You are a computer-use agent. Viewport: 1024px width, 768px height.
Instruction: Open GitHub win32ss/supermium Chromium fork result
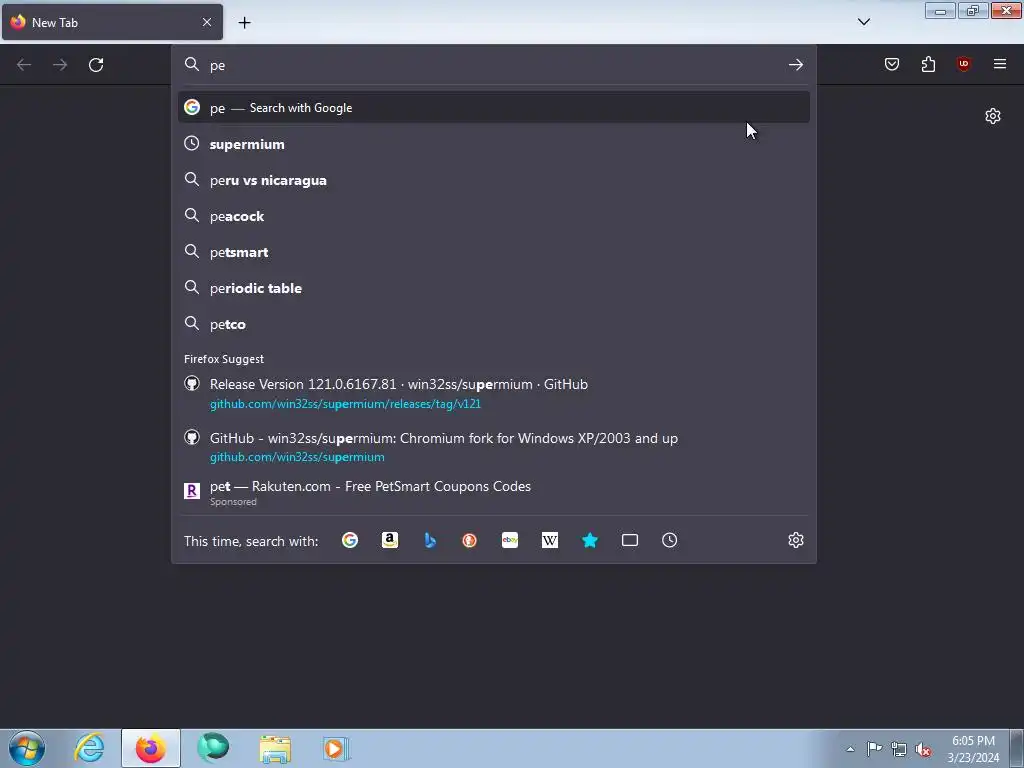(494, 447)
